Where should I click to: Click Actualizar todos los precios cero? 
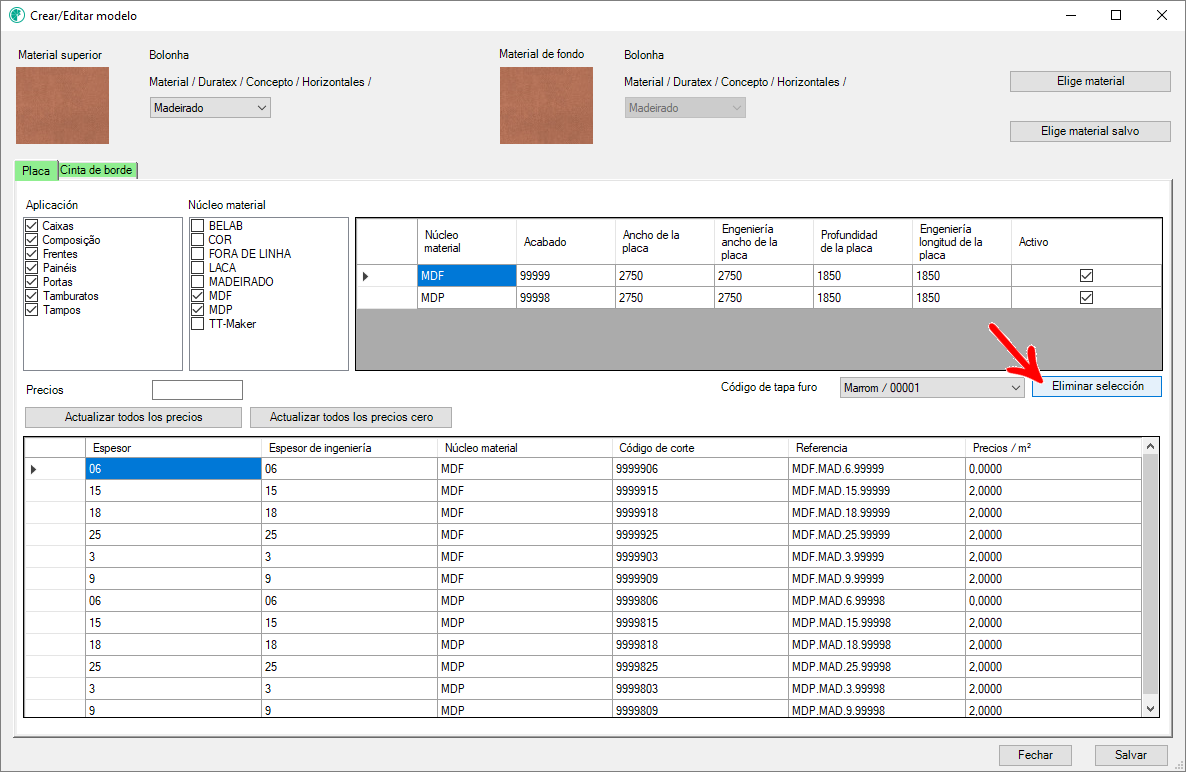click(350, 417)
